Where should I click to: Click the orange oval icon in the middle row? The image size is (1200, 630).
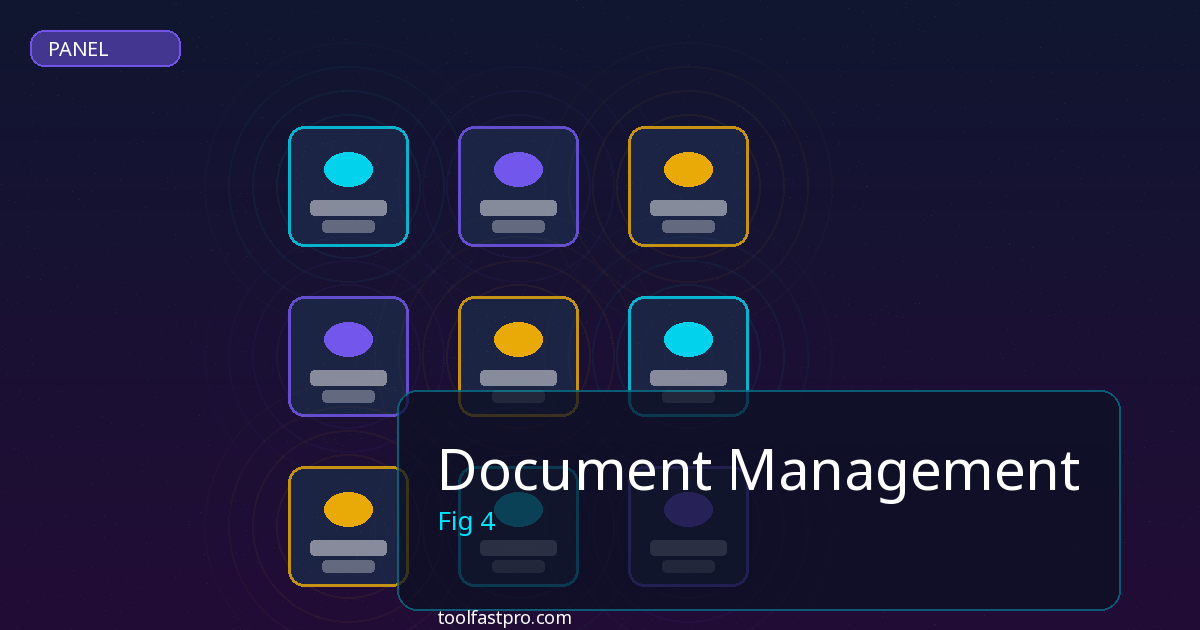pos(518,339)
